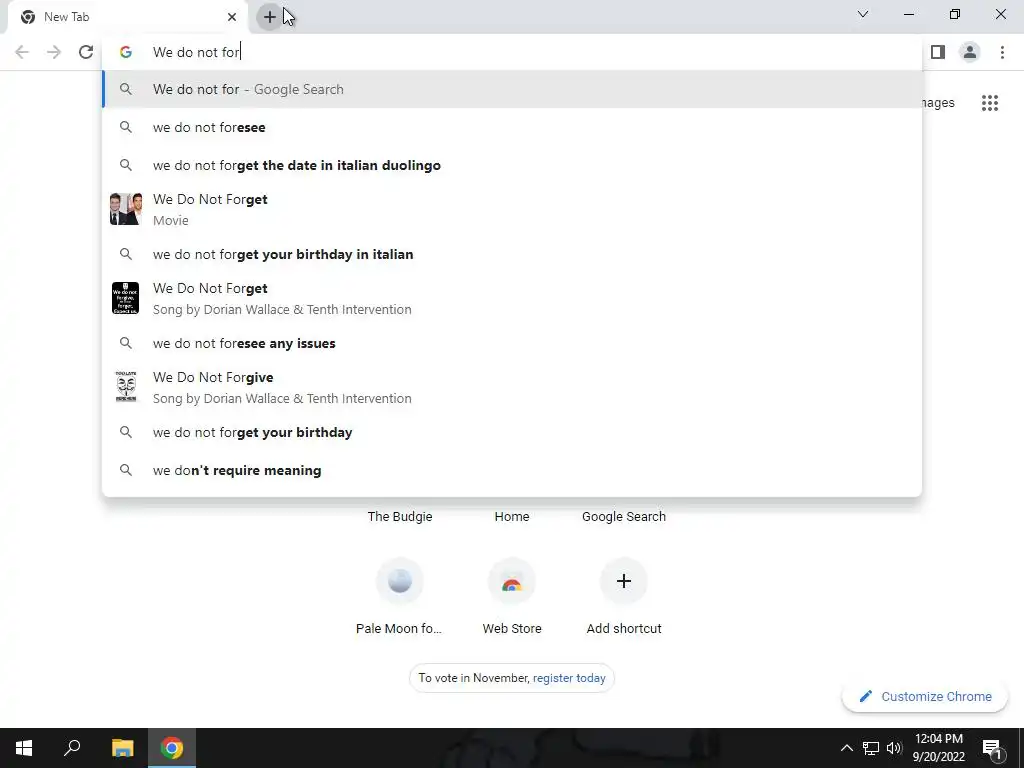Select 'We Do Not Forget' Movie suggestion
The height and width of the screenshot is (768, 1024).
[x=512, y=210]
